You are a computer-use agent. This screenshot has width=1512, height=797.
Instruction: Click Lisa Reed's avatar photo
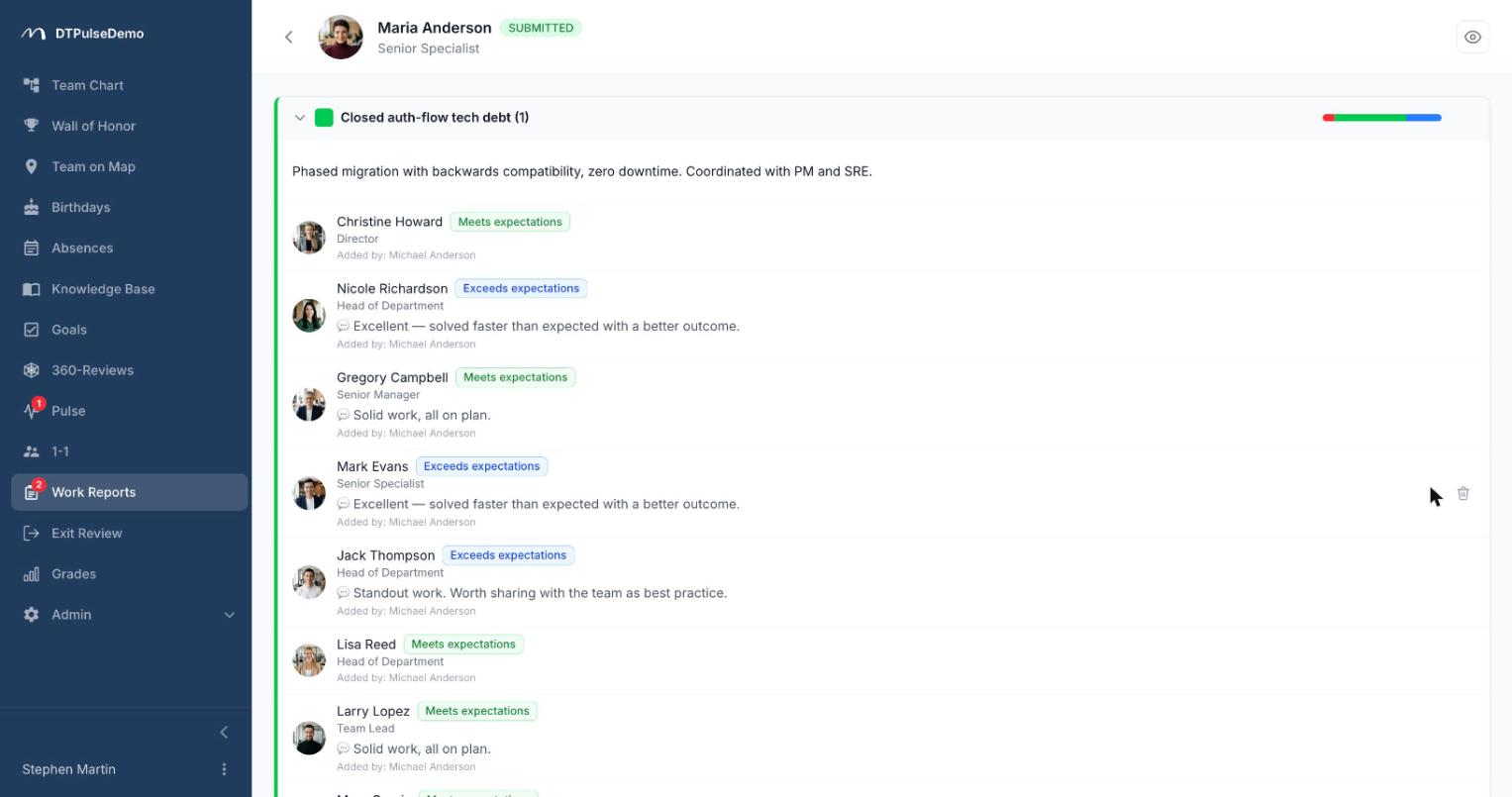coord(309,660)
